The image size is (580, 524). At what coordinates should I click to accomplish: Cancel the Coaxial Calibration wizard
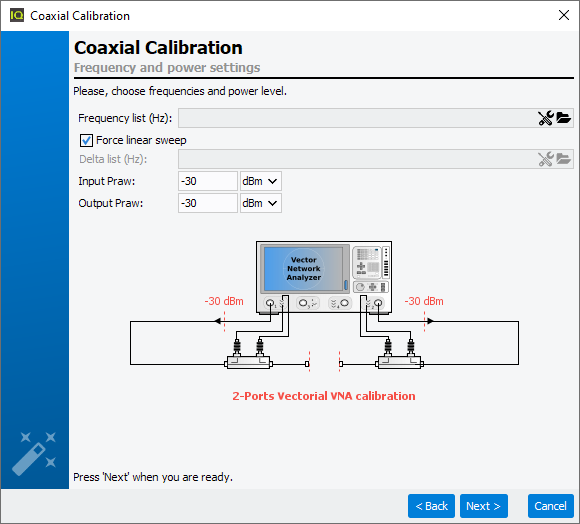click(x=550, y=506)
